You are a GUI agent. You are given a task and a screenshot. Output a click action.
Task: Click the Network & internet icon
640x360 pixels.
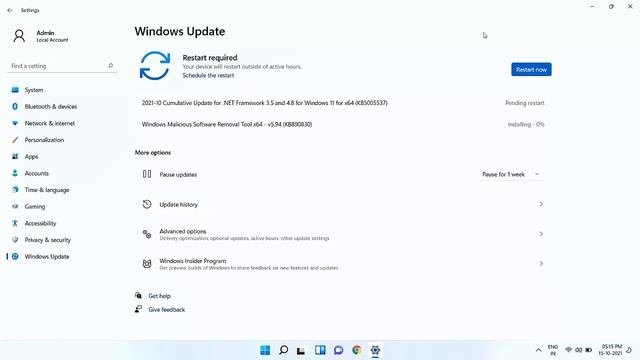tap(15, 123)
